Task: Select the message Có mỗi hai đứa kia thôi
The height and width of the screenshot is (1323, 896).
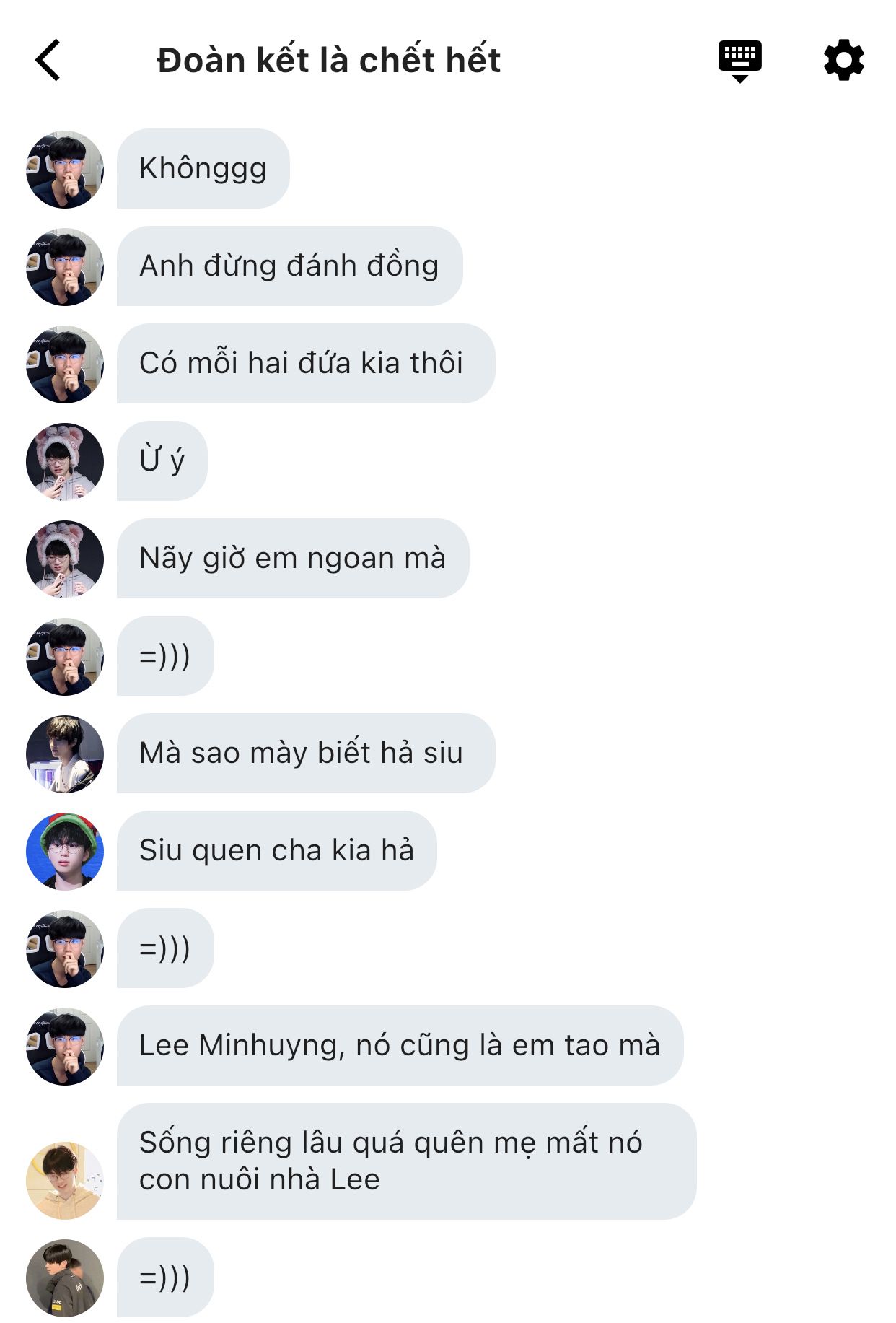Action: 306,364
